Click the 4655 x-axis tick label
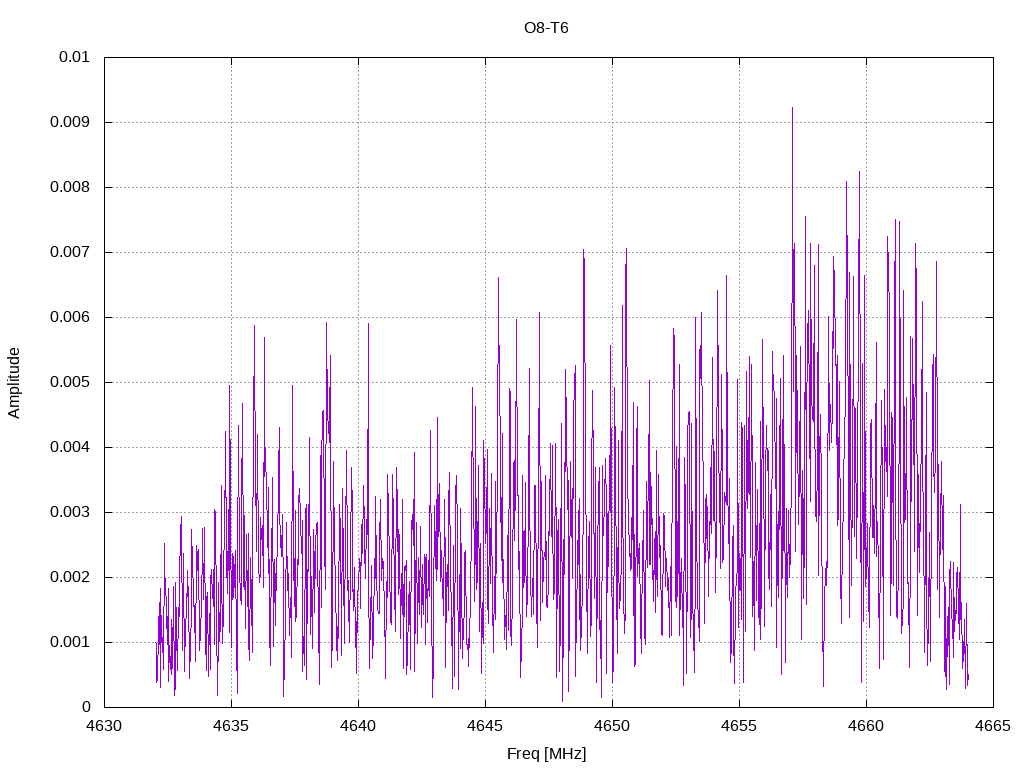 739,726
